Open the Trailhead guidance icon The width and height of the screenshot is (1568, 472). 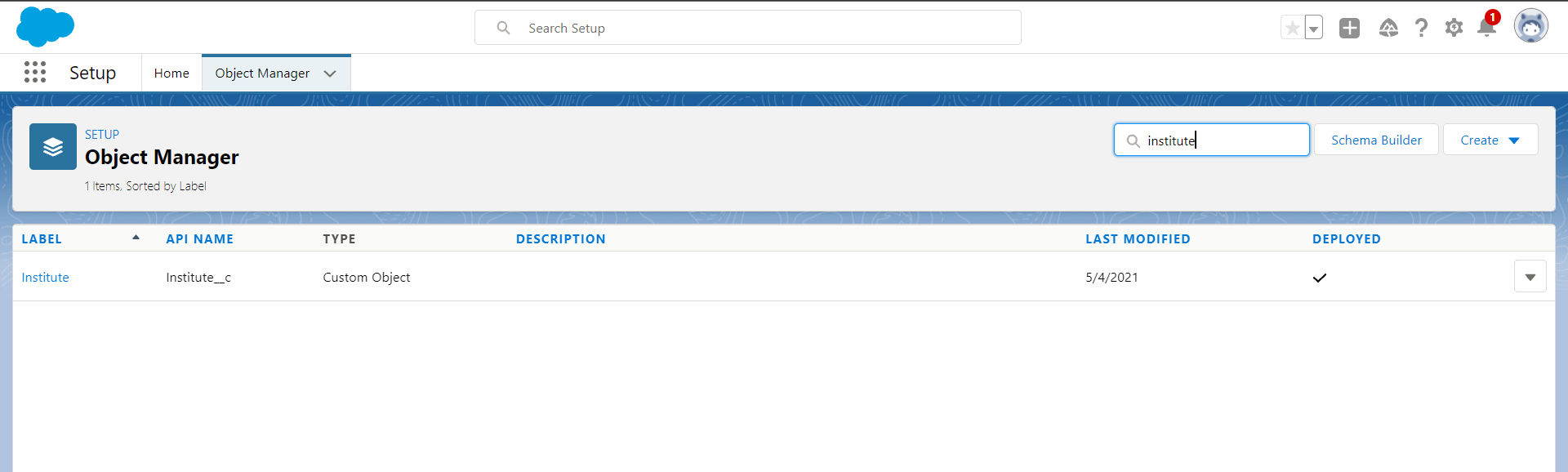[1388, 29]
